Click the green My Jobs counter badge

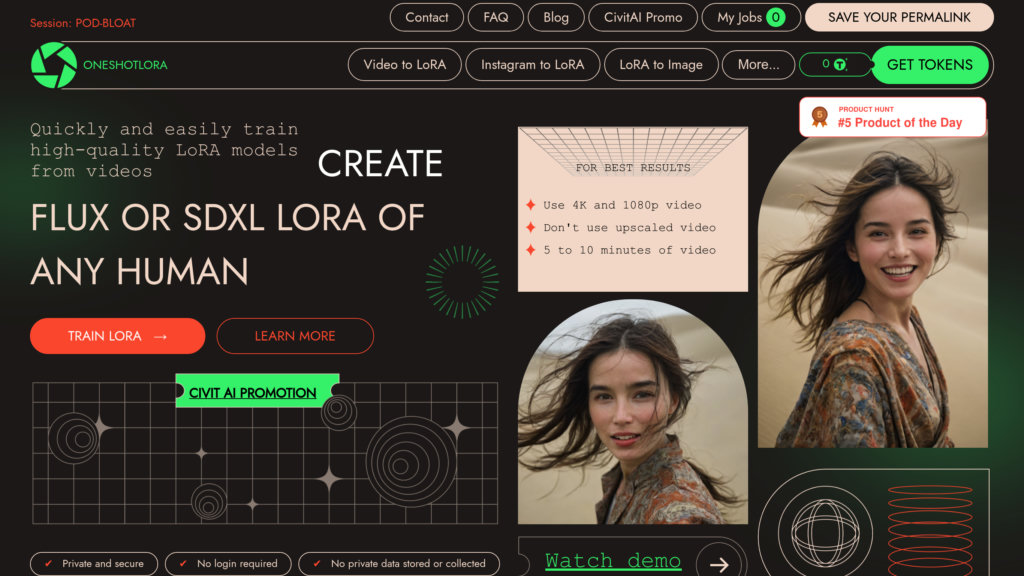(x=775, y=17)
